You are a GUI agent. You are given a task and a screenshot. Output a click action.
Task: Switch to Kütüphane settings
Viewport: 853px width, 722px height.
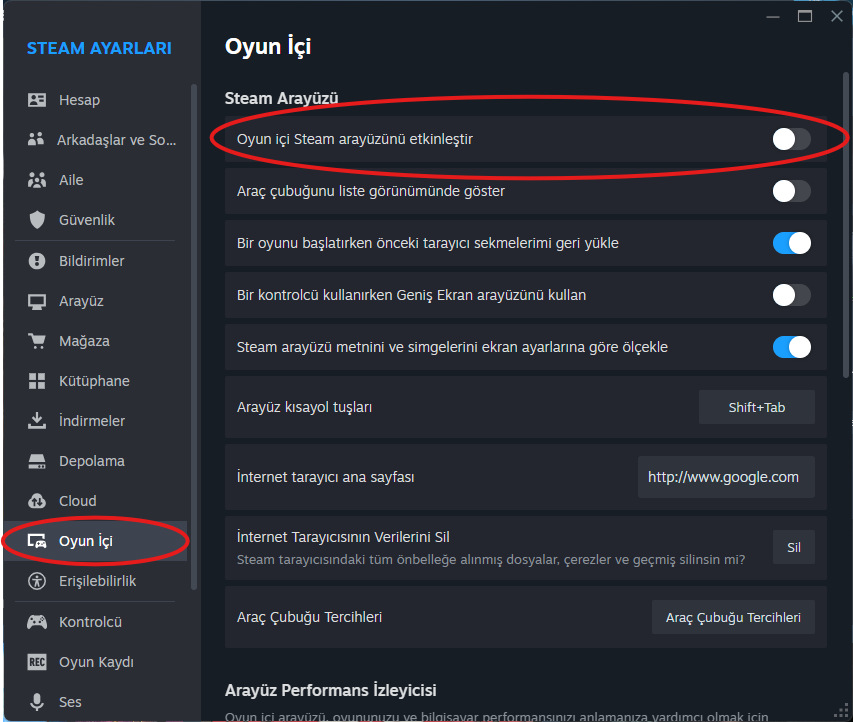tap(94, 381)
